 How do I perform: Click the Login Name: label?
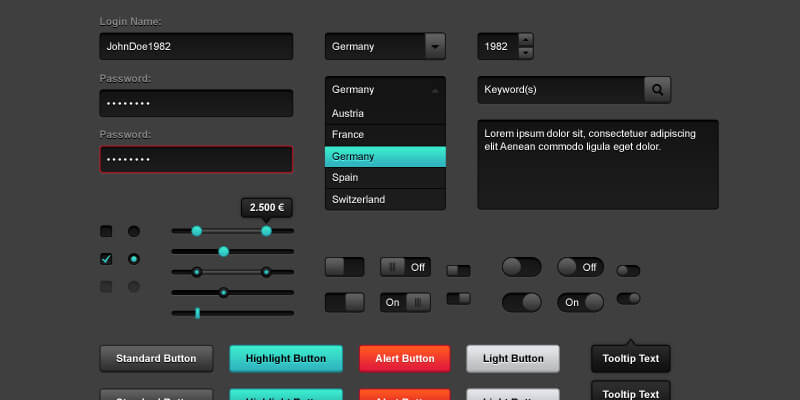pyautogui.click(x=131, y=21)
